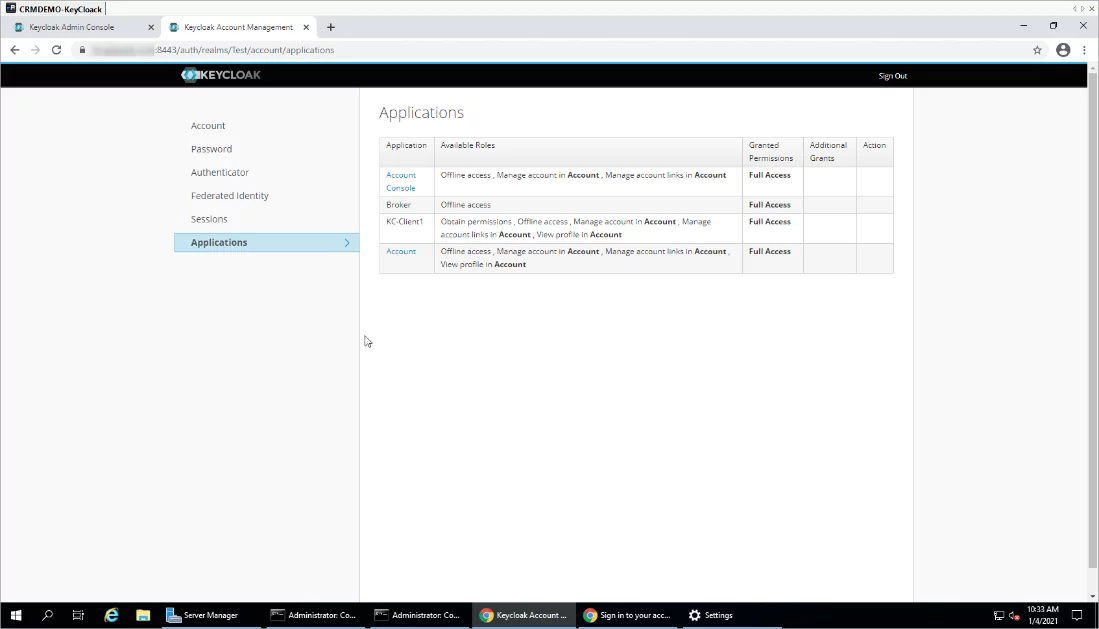Screen dimensions: 1099x629
Task: Switch to Keycloak Admin Console tab
Action: click(82, 27)
